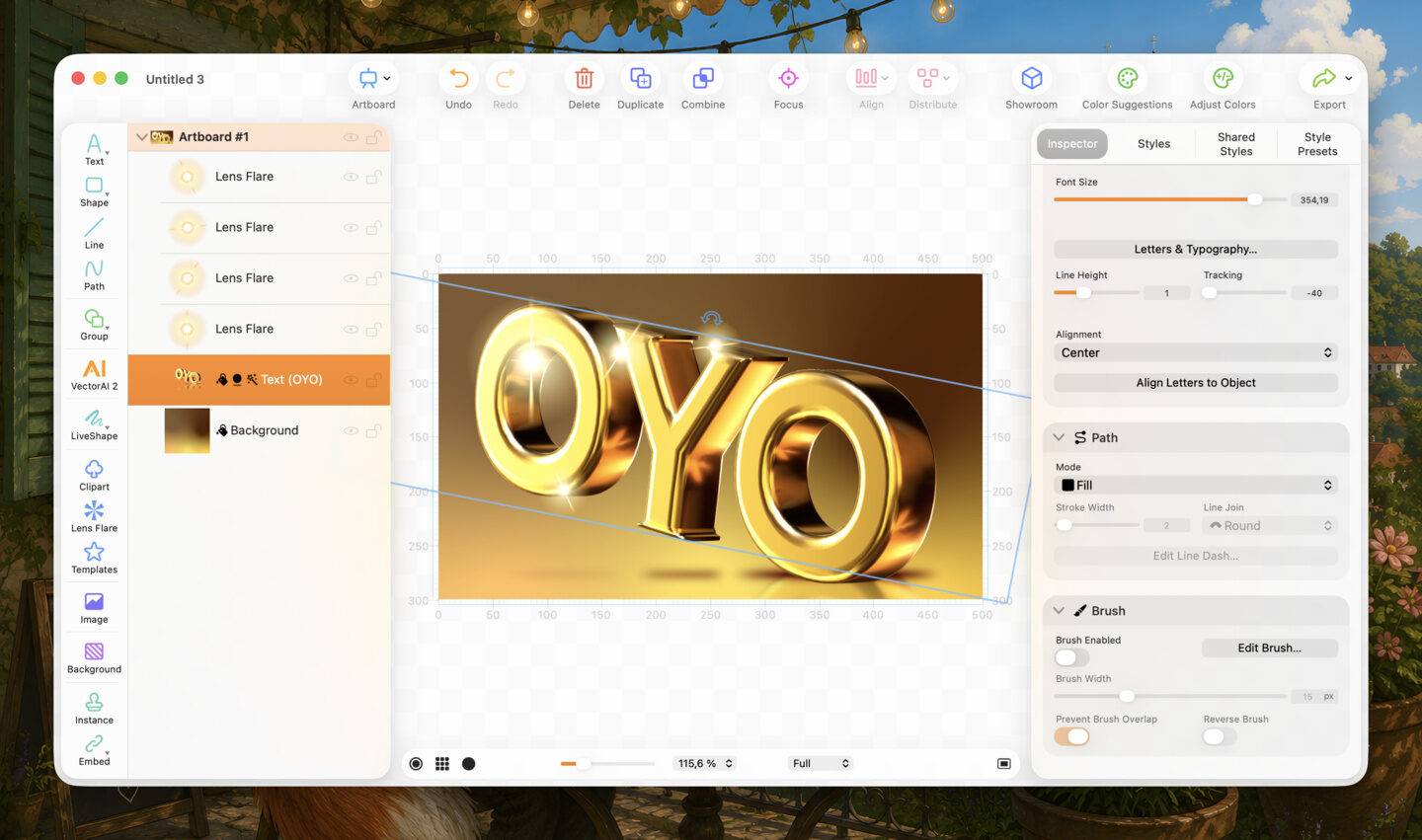Image resolution: width=1422 pixels, height=840 pixels.
Task: Click the Line Height slider
Action: [1096, 293]
